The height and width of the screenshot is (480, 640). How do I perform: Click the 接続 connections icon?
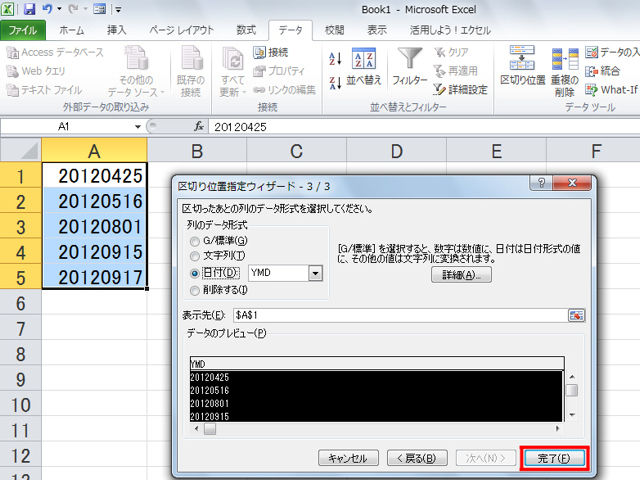[x=259, y=53]
